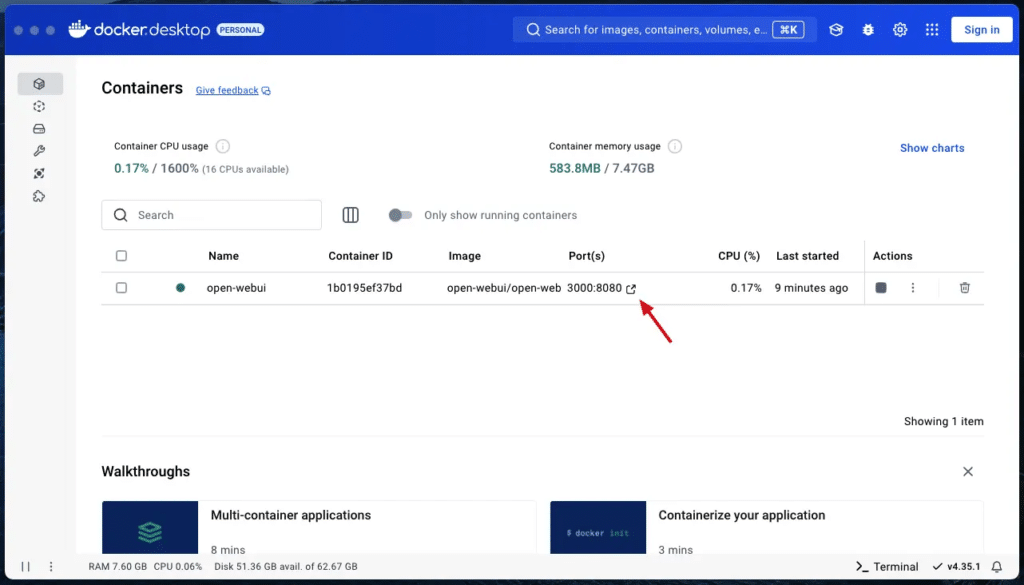This screenshot has width=1024, height=585.
Task: Click the Container CPU usage info icon
Action: pos(223,146)
